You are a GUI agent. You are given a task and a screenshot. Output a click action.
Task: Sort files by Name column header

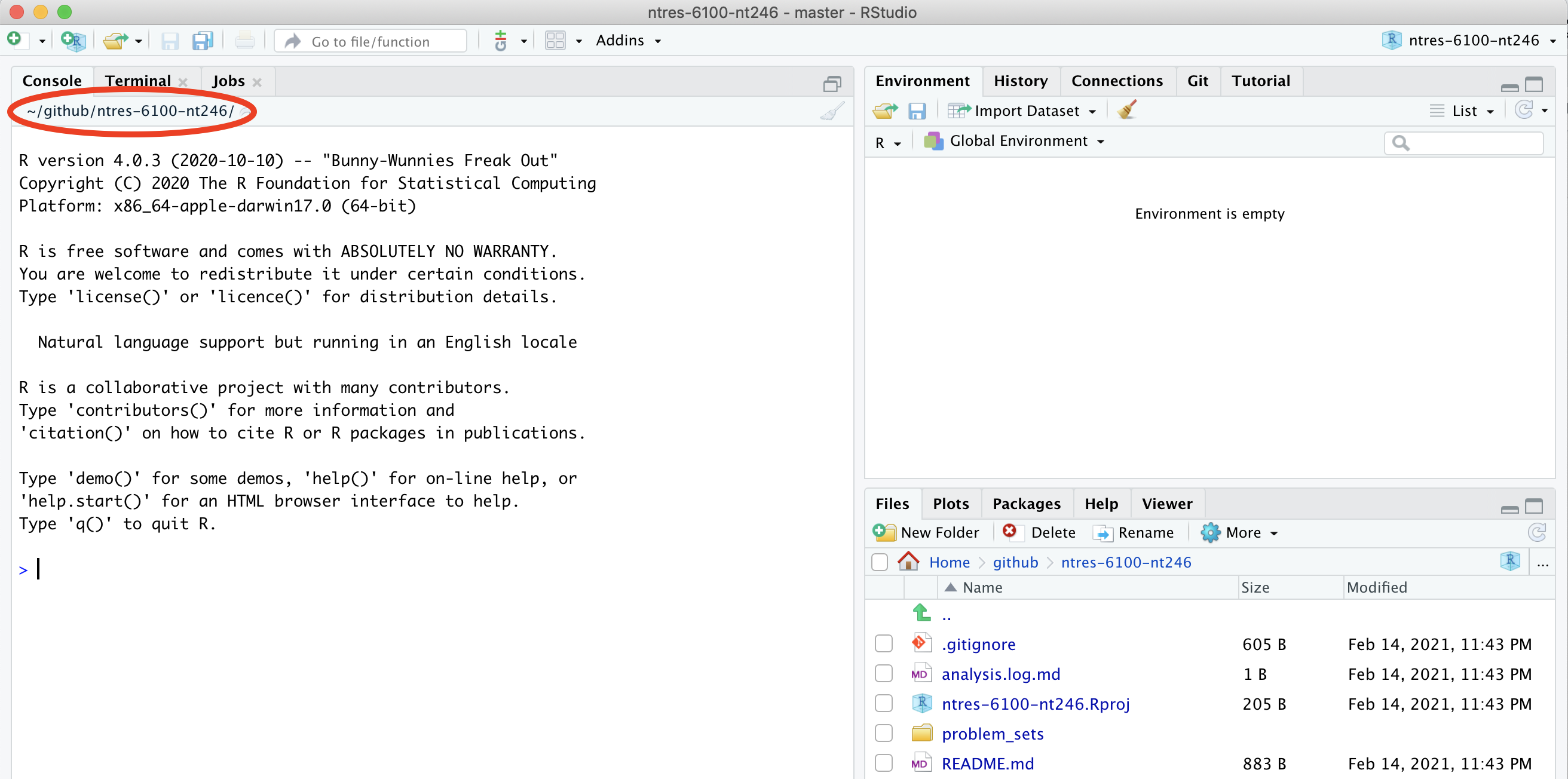pyautogui.click(x=1088, y=587)
